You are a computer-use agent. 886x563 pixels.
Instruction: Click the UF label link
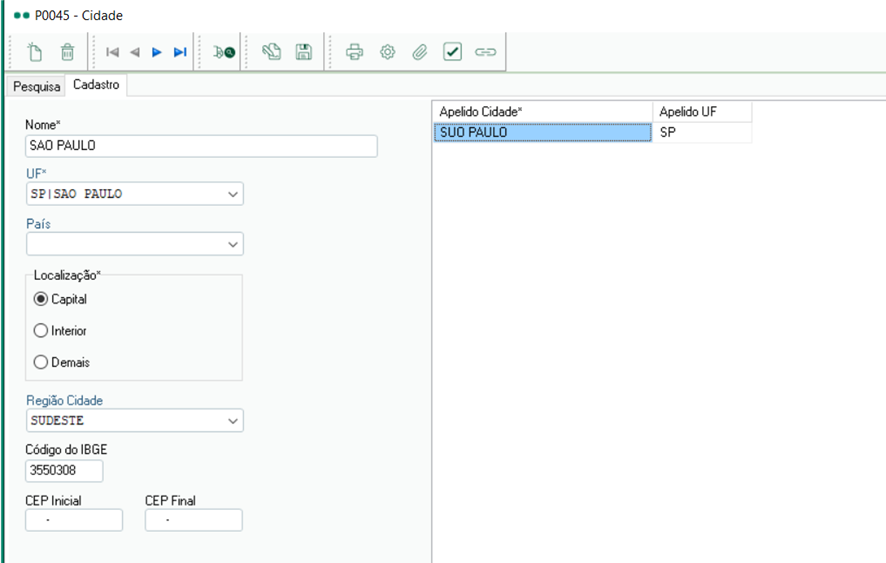(x=36, y=174)
